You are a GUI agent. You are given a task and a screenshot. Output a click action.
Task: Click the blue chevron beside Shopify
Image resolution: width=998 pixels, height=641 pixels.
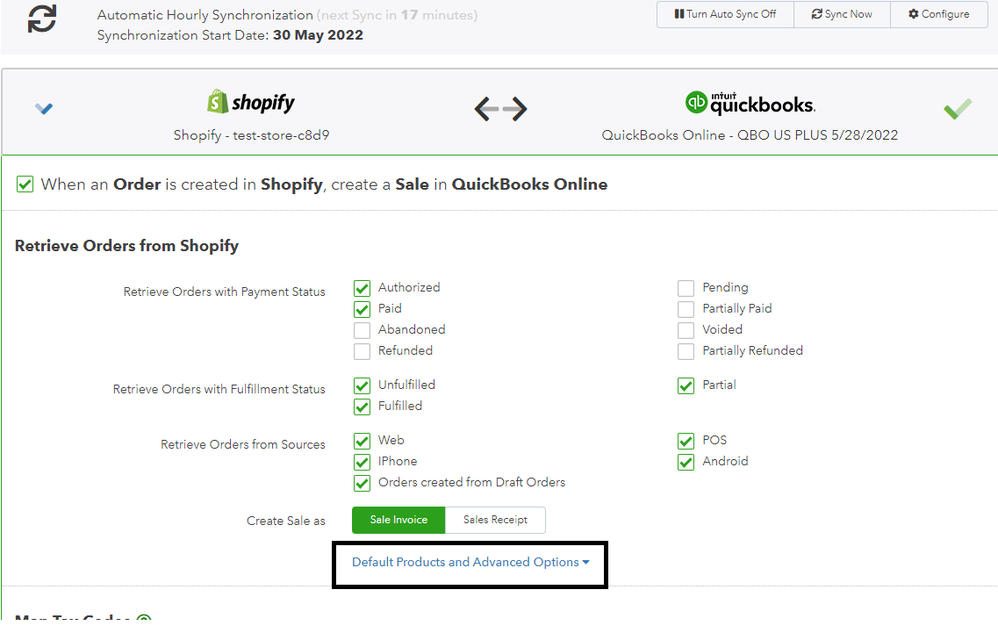44,109
